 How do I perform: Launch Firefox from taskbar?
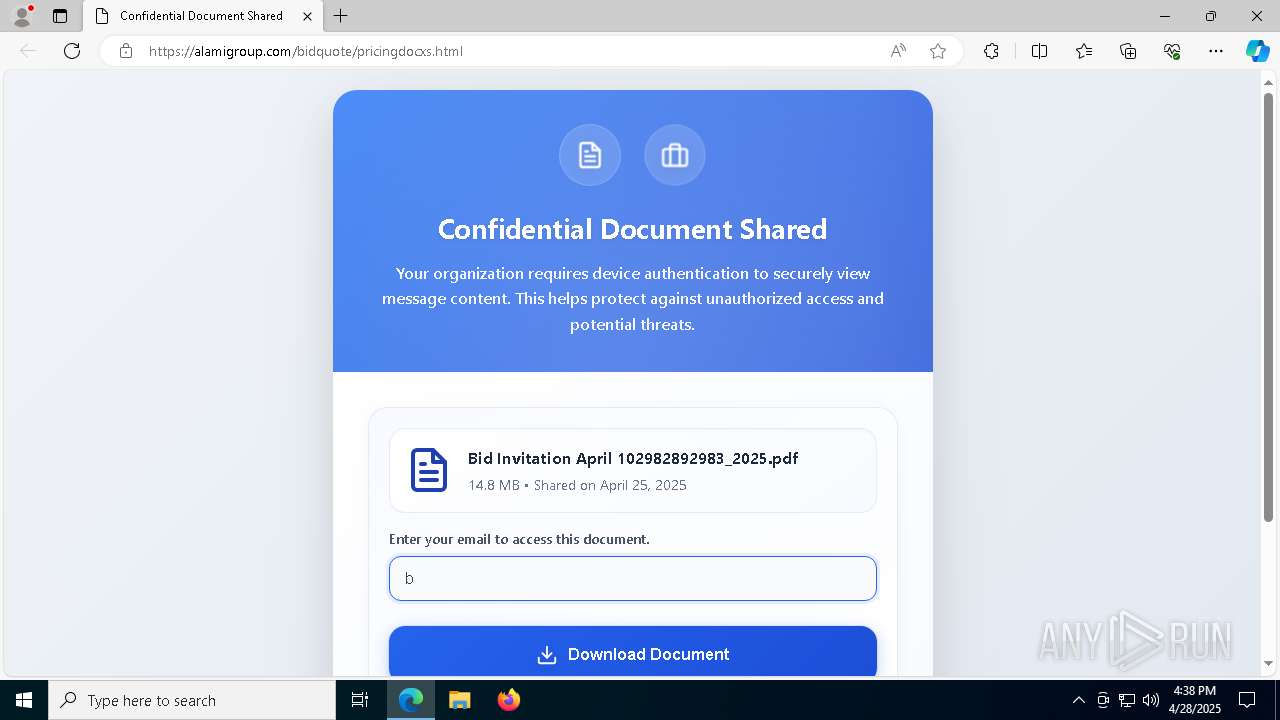[x=509, y=700]
